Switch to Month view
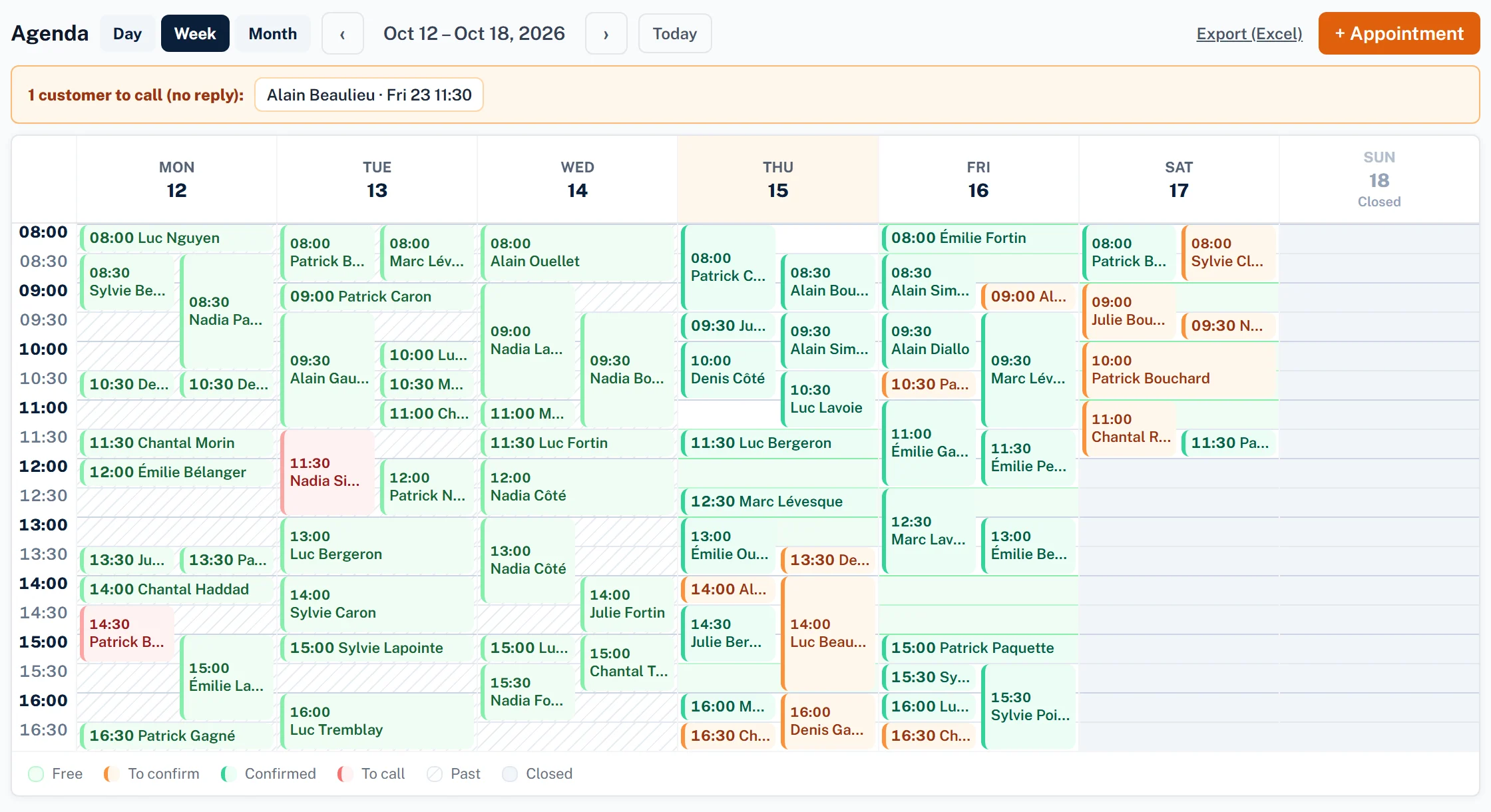The width and height of the screenshot is (1491, 812). point(273,34)
